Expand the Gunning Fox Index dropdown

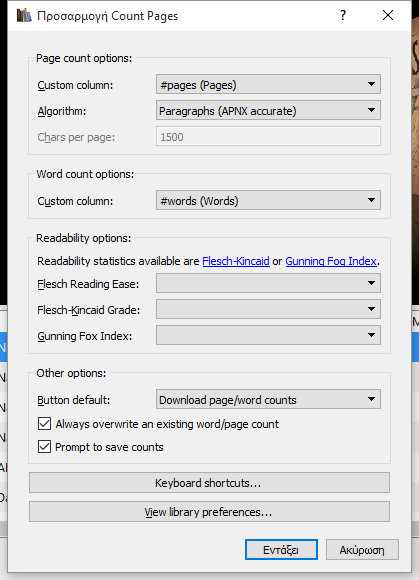(x=268, y=335)
